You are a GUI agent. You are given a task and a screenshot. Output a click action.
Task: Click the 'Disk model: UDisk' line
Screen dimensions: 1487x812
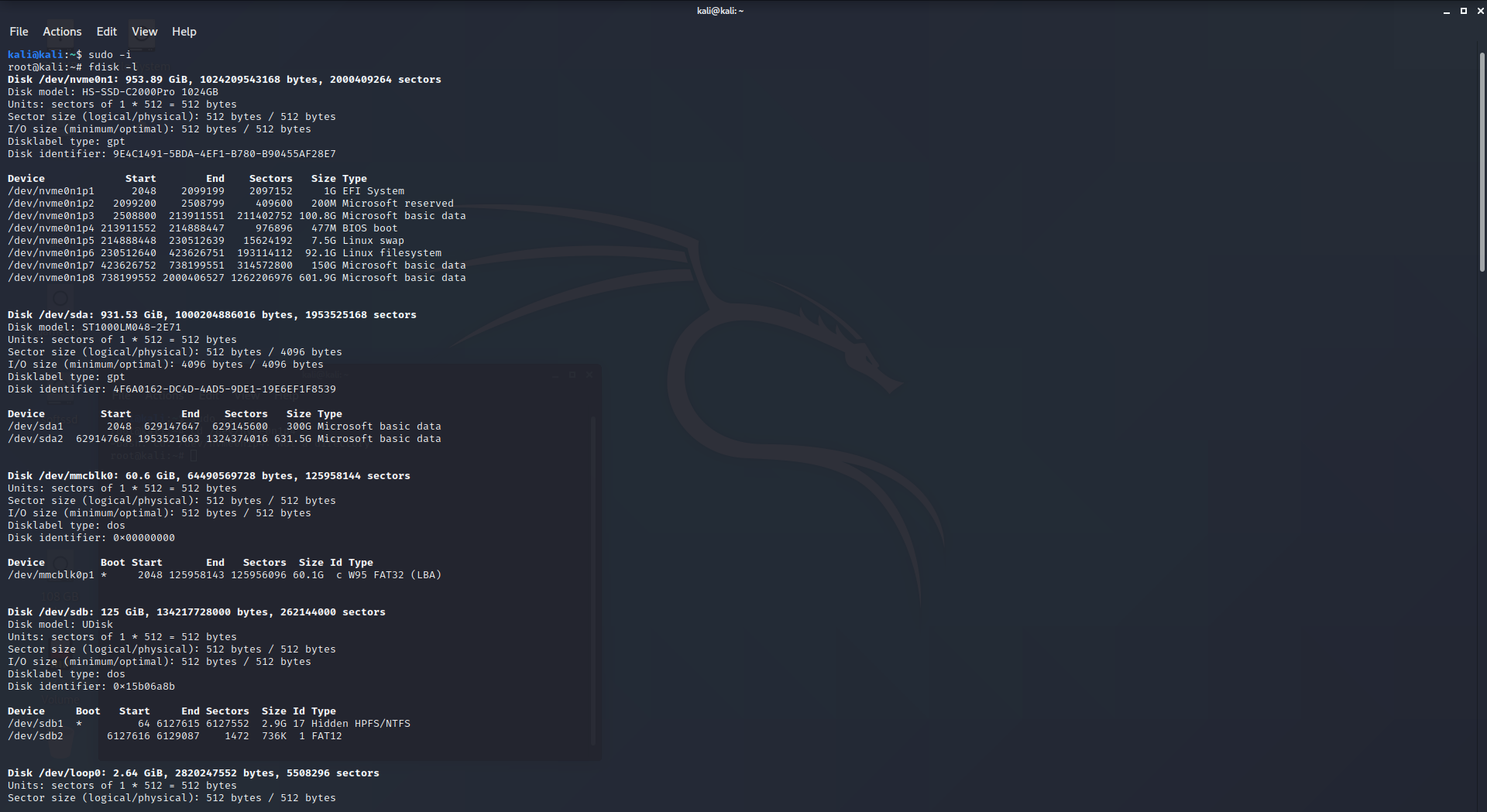[x=60, y=625]
